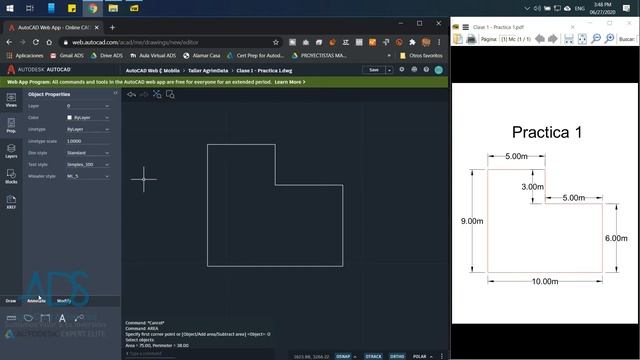This screenshot has height=360, width=640.
Task: Open AutoCAD Web & Mobile breadcrumb
Action: tap(153, 71)
